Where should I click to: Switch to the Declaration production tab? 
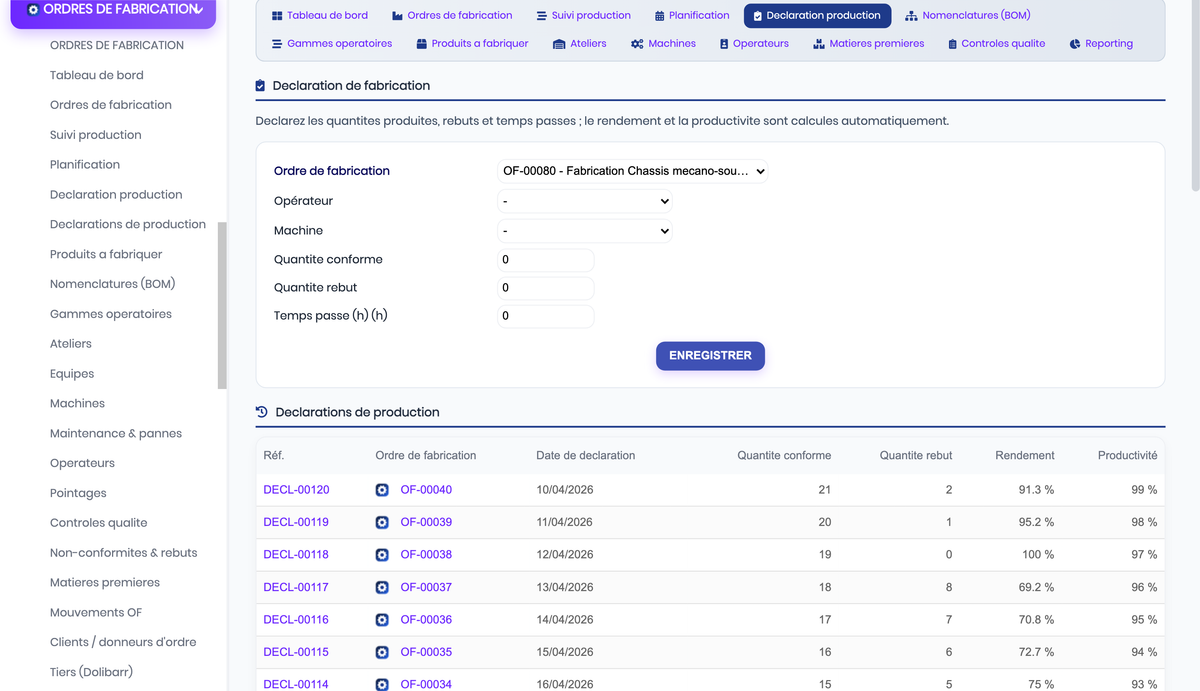click(x=817, y=16)
